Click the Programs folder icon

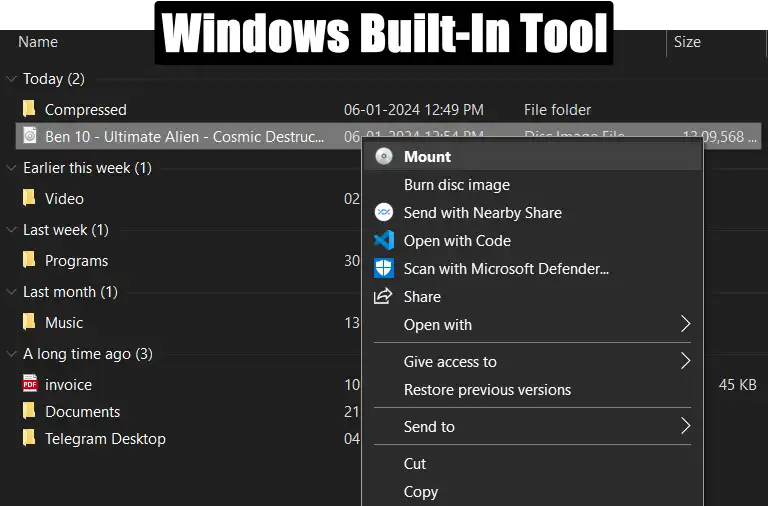(x=29, y=260)
